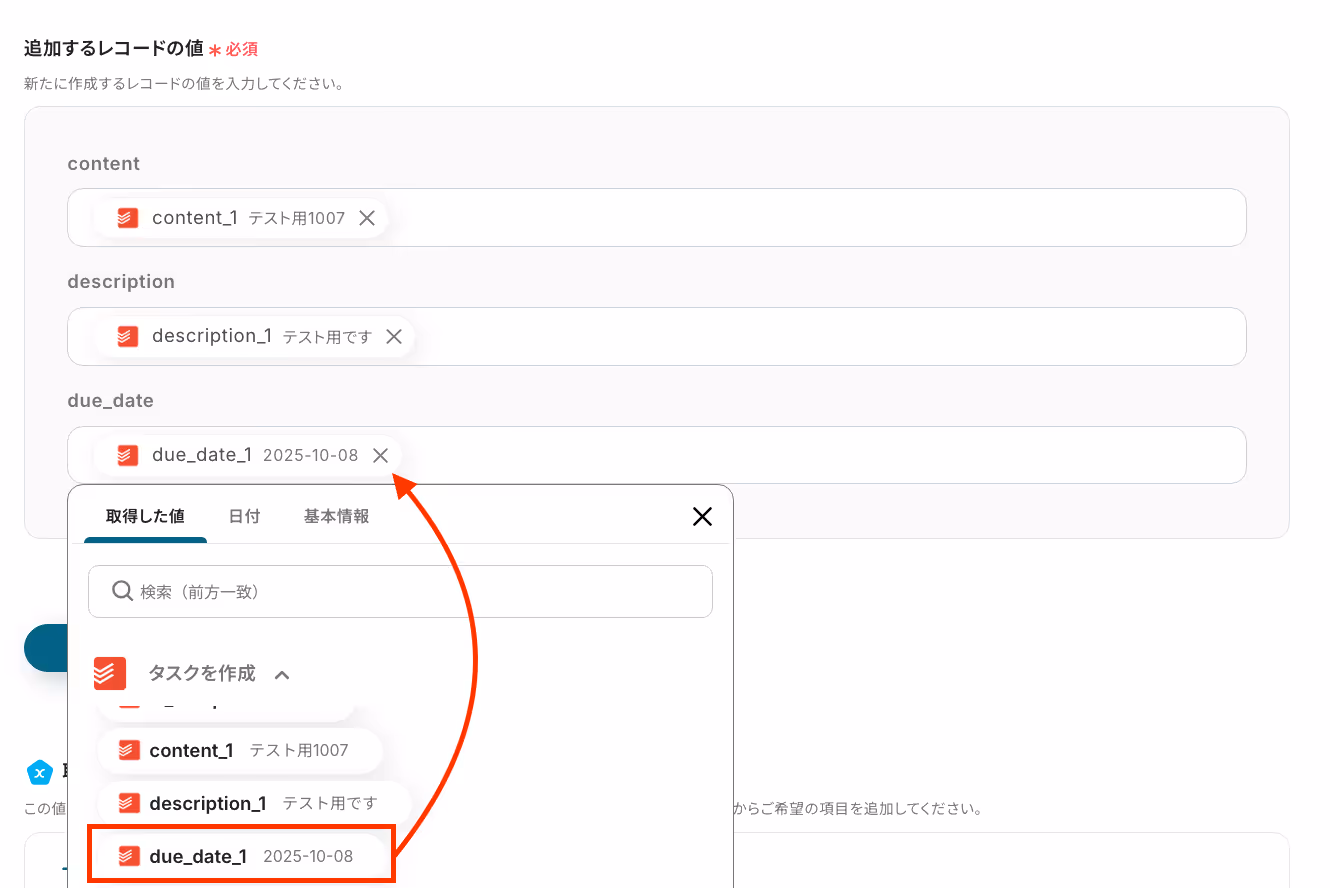The image size is (1330, 888).
Task: Collapse the タスクを作成 section chevron
Action: 282,675
